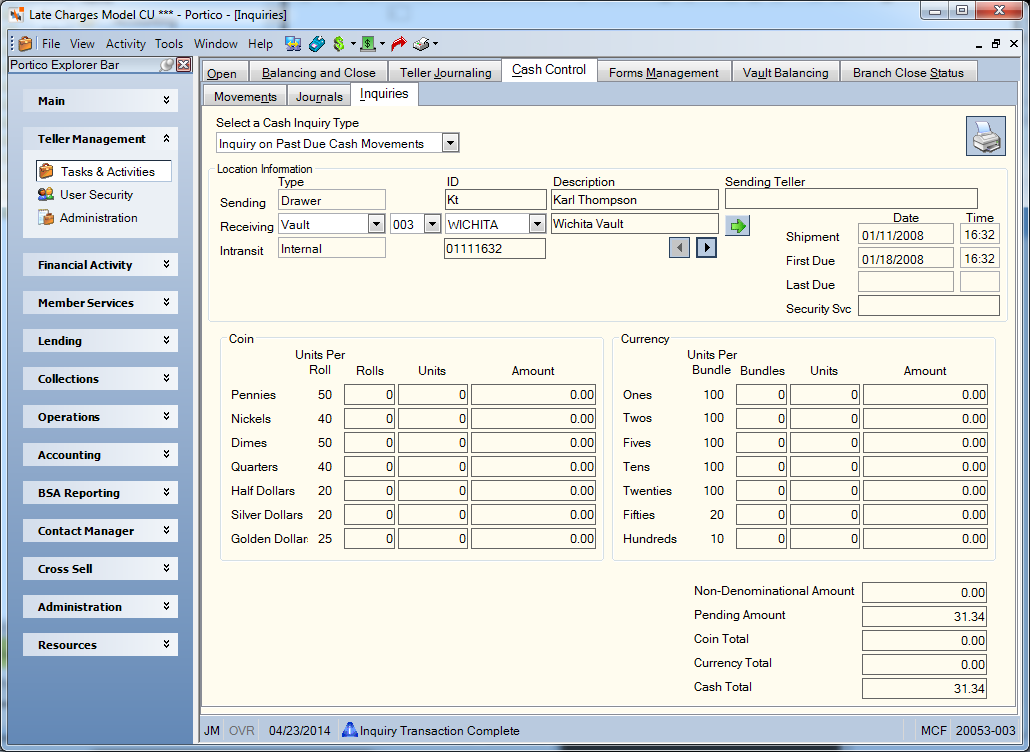The height and width of the screenshot is (752, 1030).
Task: Open the Activity menu
Action: (x=125, y=44)
